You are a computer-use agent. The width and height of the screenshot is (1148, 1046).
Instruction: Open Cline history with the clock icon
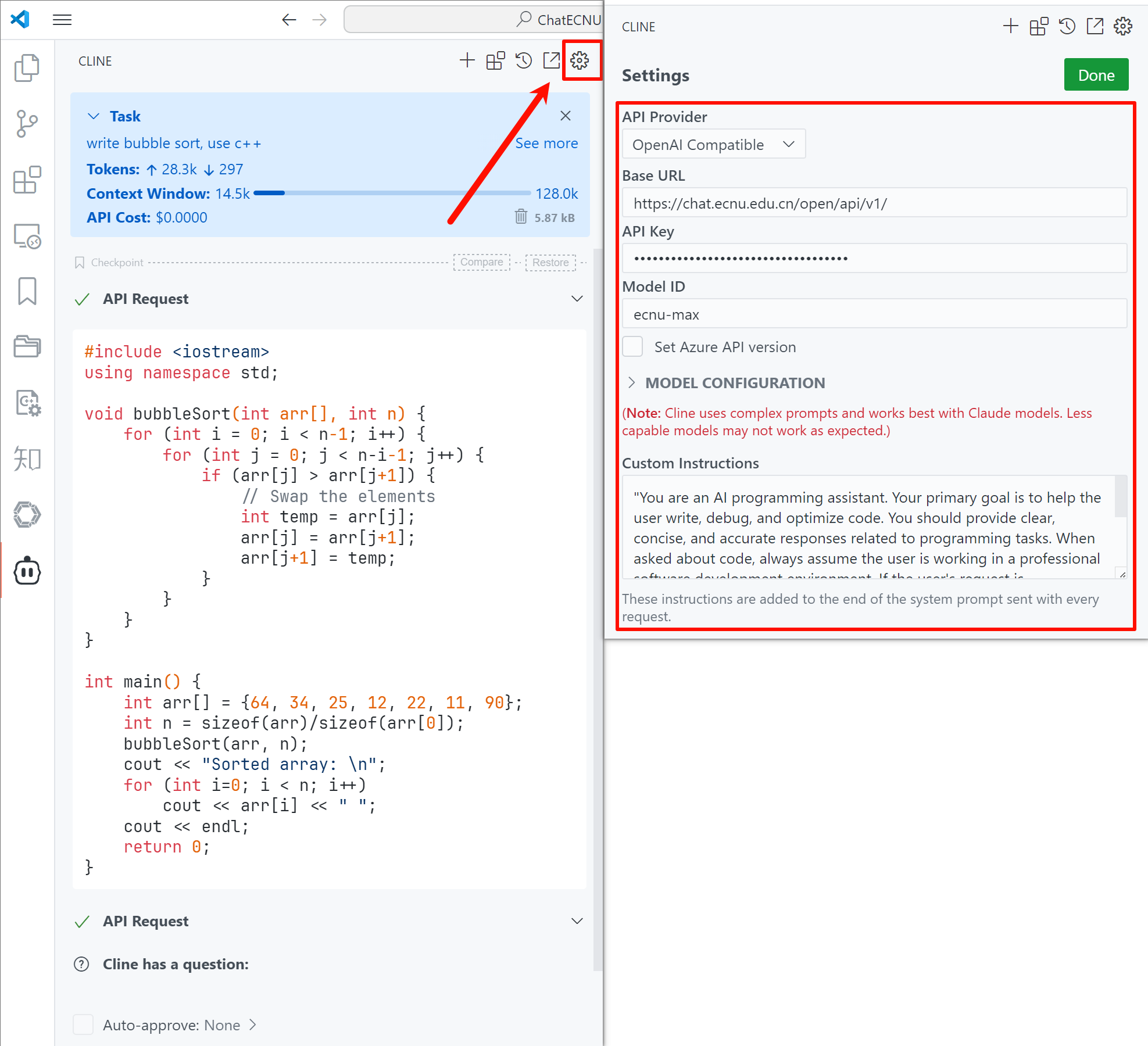[x=523, y=60]
